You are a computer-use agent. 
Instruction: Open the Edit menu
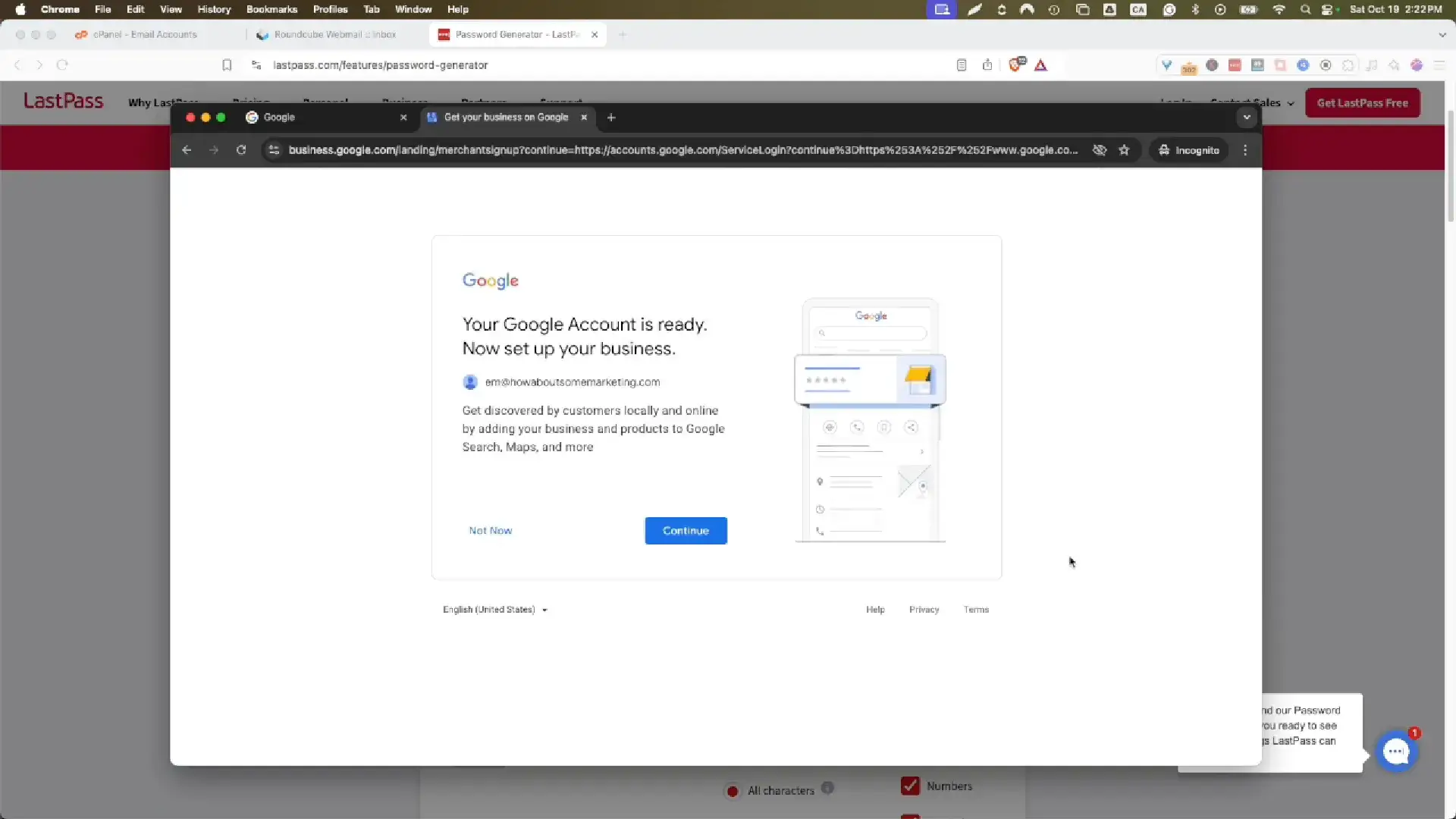pyautogui.click(x=136, y=9)
